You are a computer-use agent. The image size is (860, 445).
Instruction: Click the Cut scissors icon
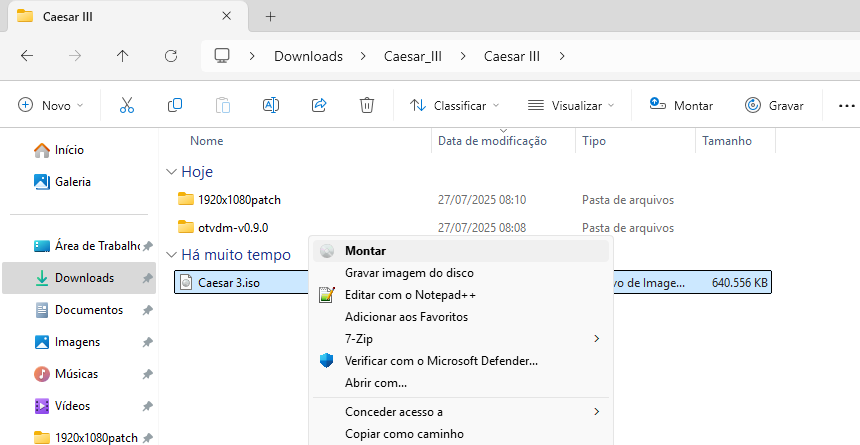click(127, 105)
